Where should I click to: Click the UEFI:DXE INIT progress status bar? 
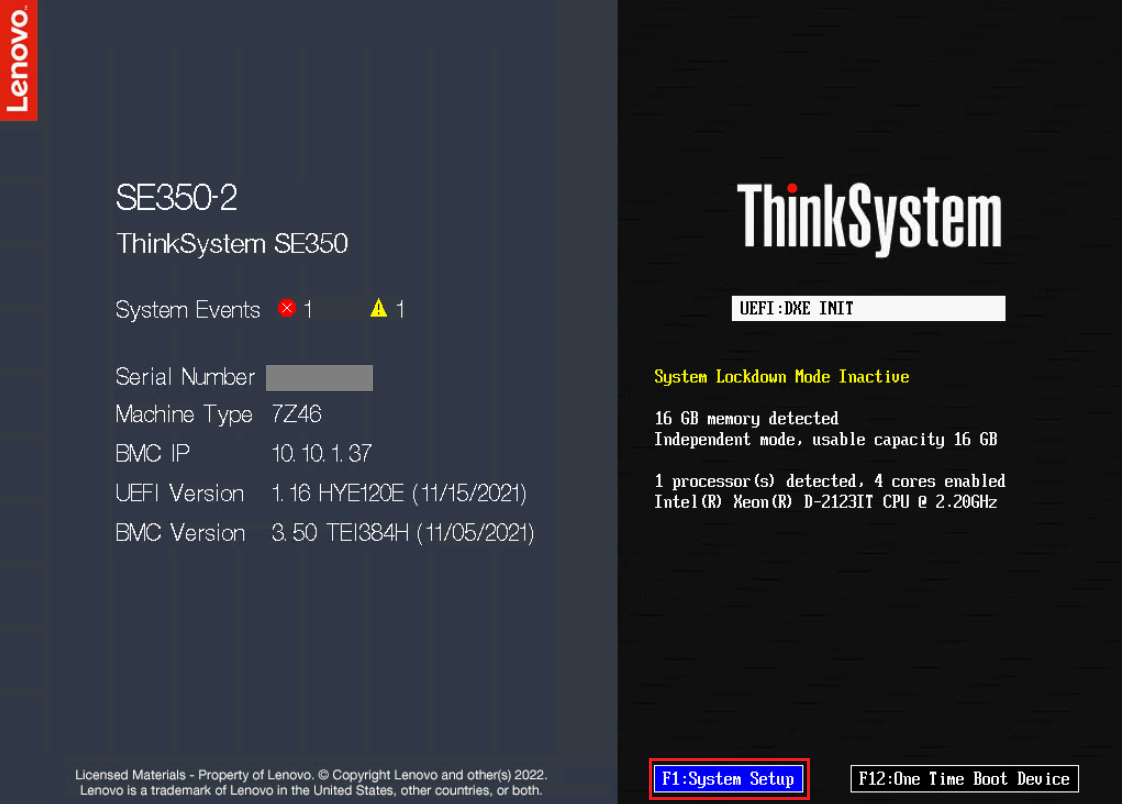868,308
